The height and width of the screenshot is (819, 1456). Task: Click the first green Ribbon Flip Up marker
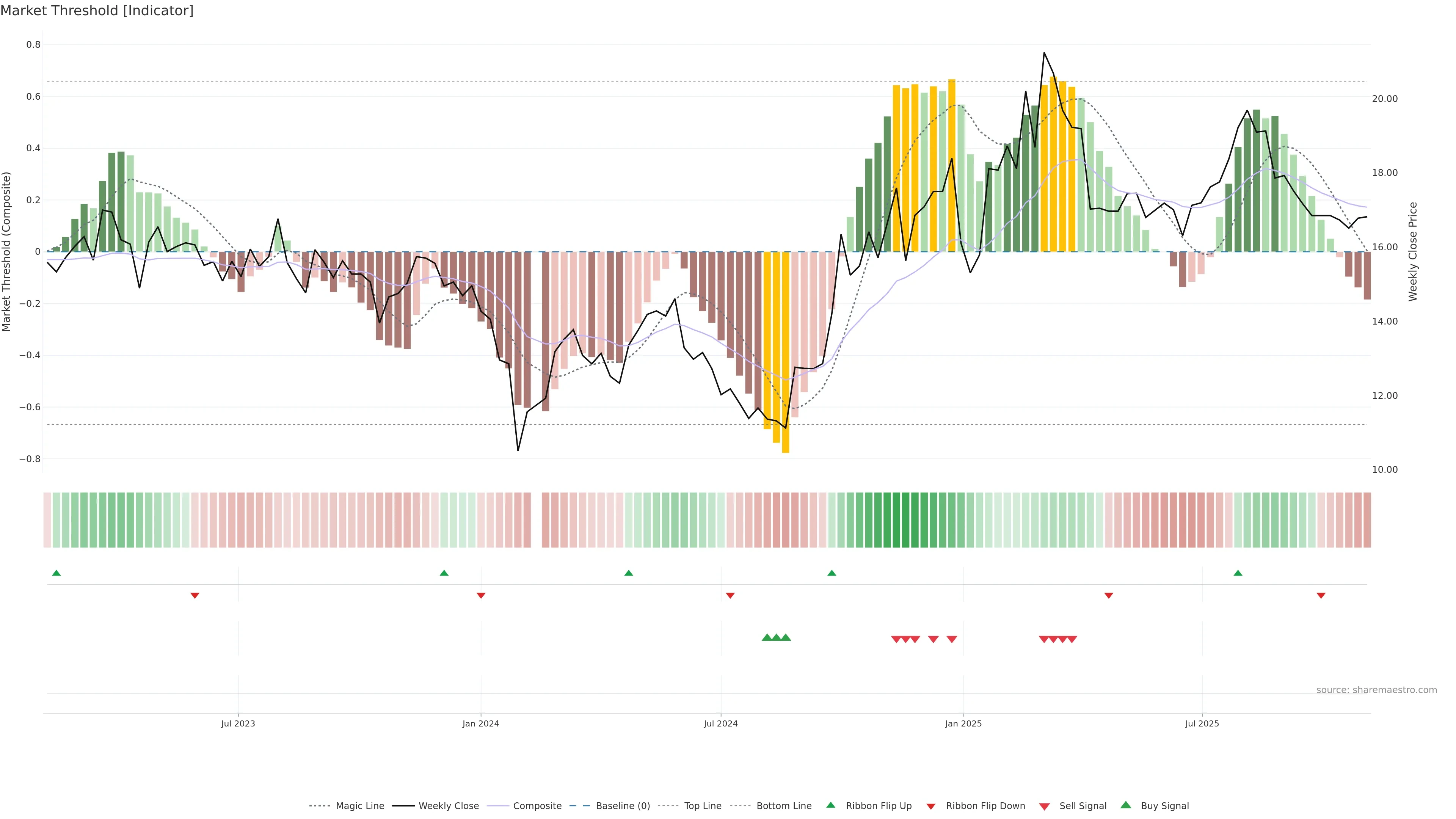(56, 573)
